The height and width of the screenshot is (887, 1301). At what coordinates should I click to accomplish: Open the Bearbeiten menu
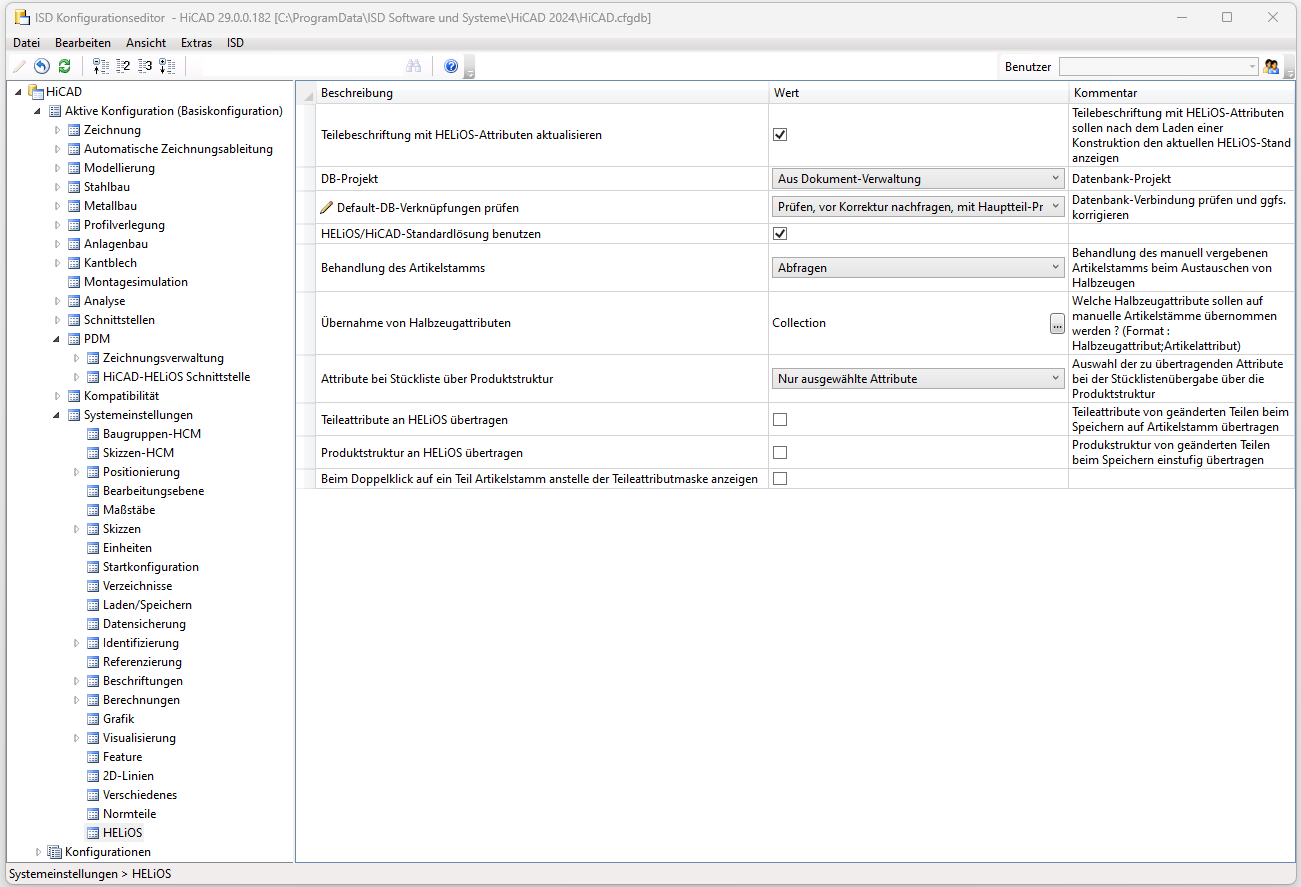click(83, 43)
